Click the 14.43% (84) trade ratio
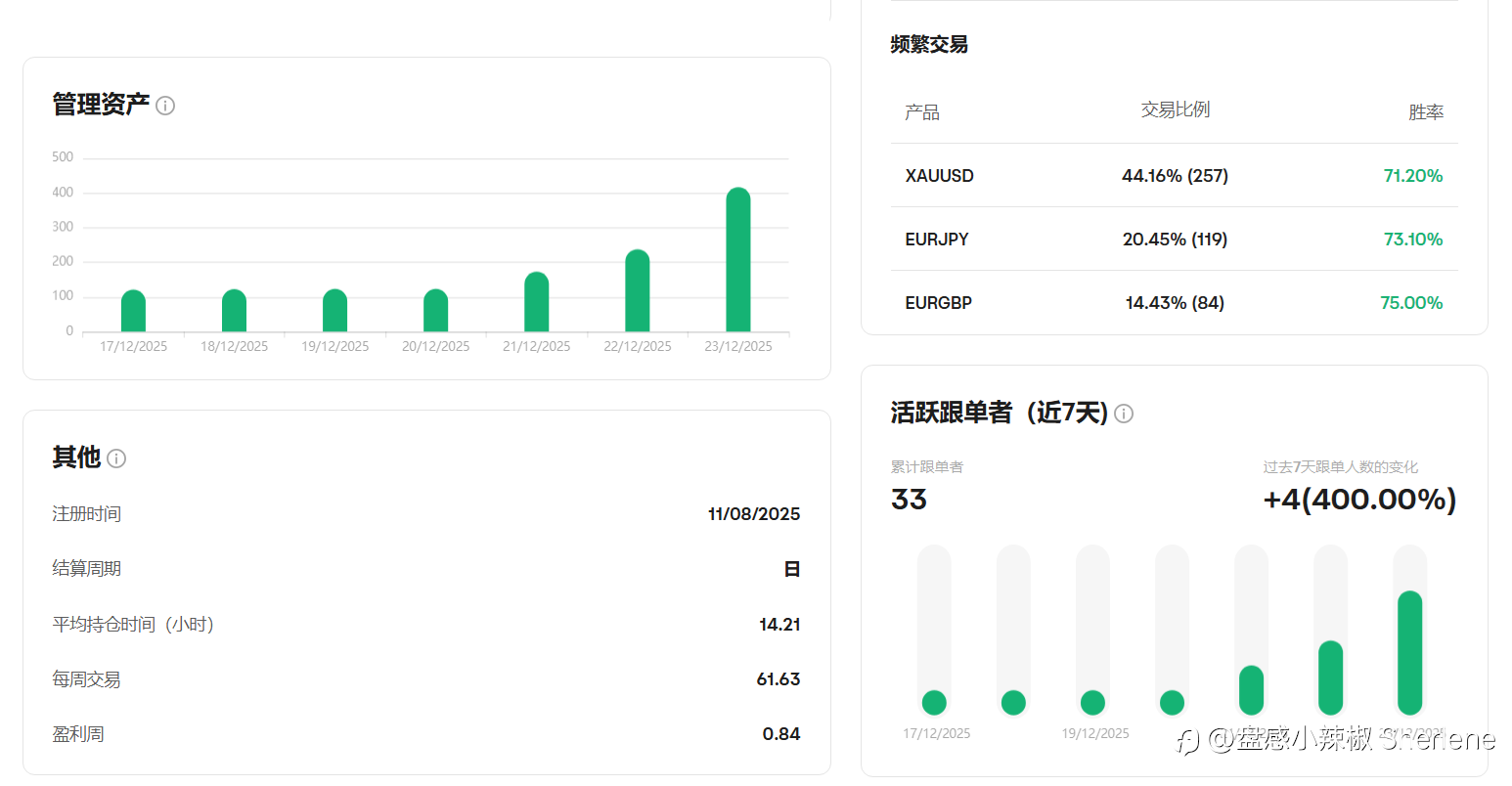1512x786 pixels. [1175, 303]
